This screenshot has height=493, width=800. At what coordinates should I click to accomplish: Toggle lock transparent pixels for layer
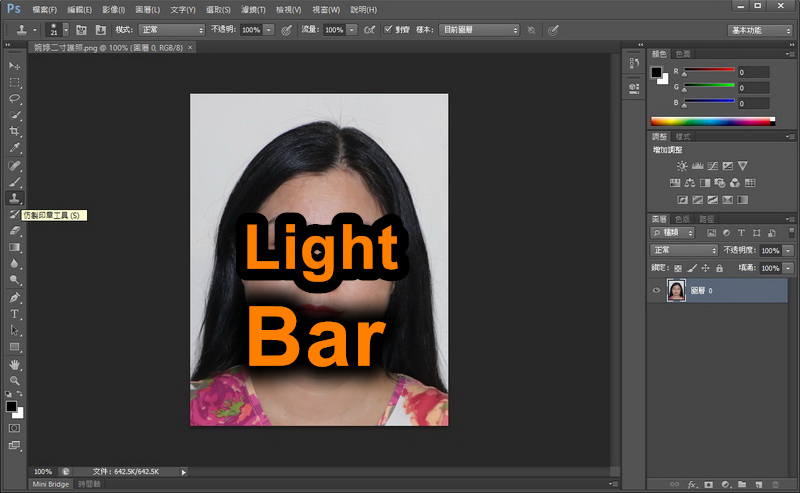[x=678, y=268]
